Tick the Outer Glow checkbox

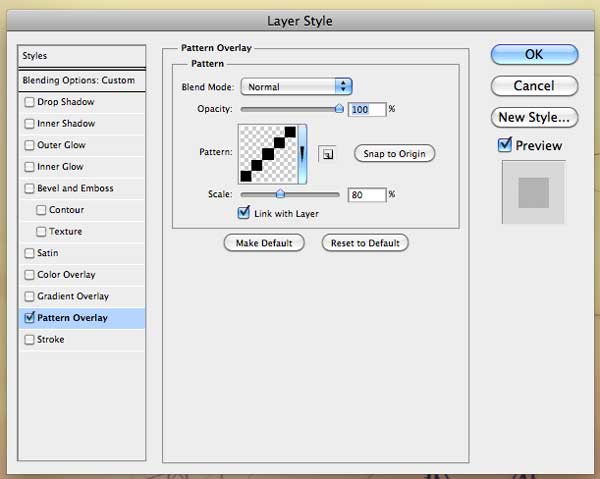[29, 145]
